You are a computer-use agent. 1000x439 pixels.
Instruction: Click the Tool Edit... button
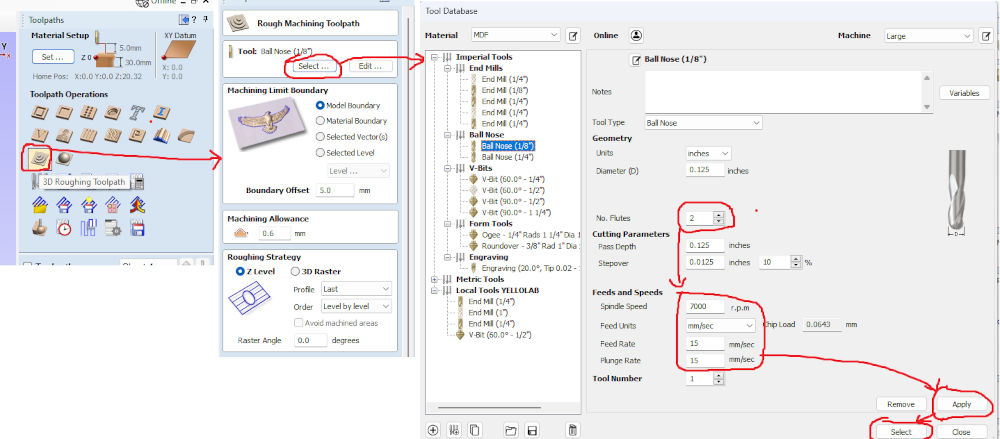click(370, 66)
